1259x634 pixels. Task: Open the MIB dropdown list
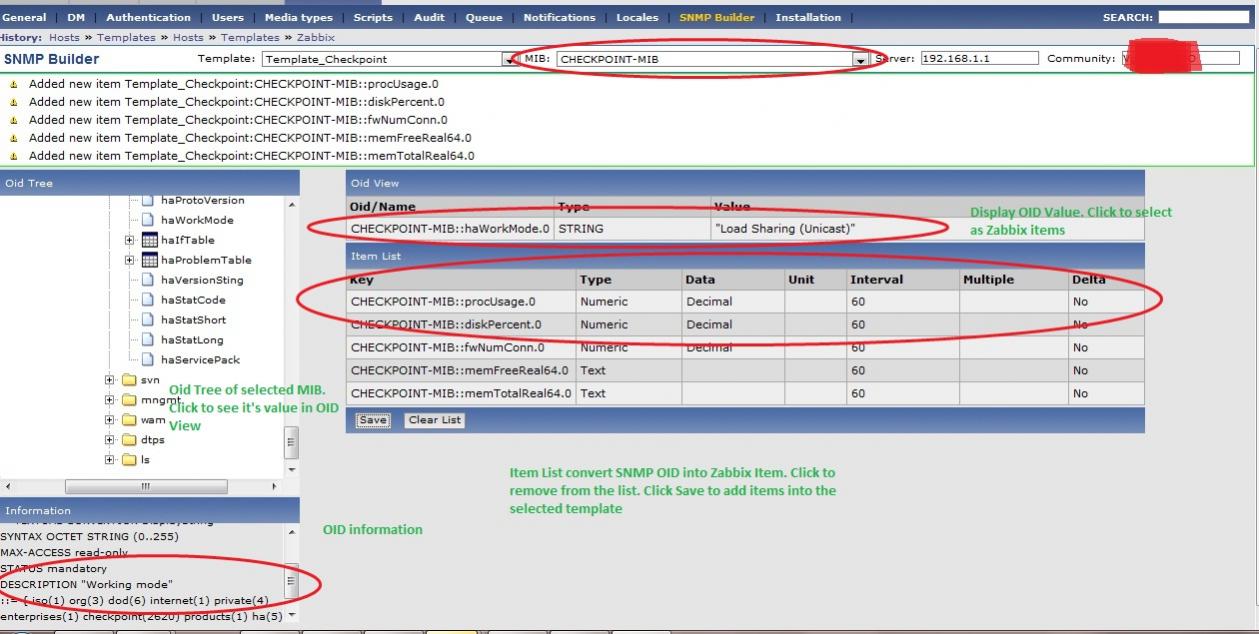click(860, 60)
